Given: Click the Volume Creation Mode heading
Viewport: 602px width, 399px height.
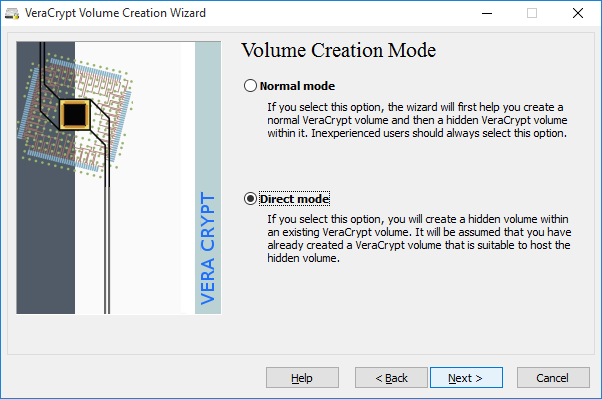Looking at the screenshot, I should (x=339, y=50).
